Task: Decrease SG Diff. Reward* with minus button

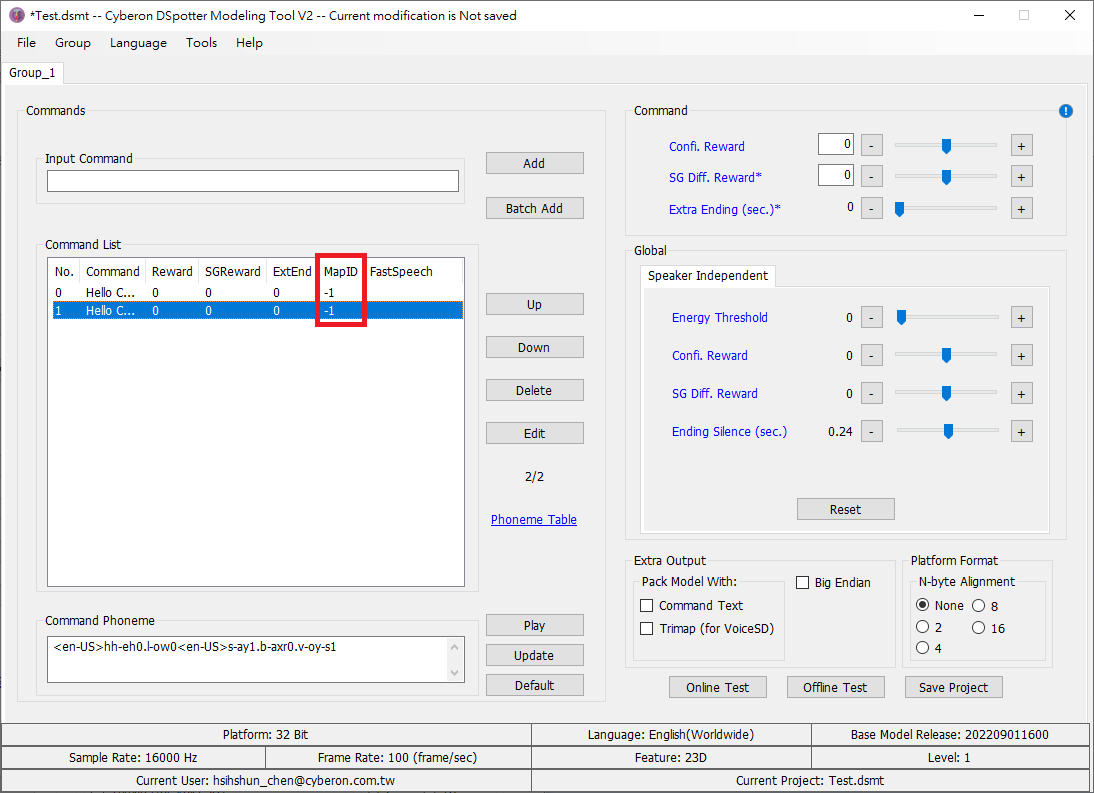Action: tap(871, 177)
